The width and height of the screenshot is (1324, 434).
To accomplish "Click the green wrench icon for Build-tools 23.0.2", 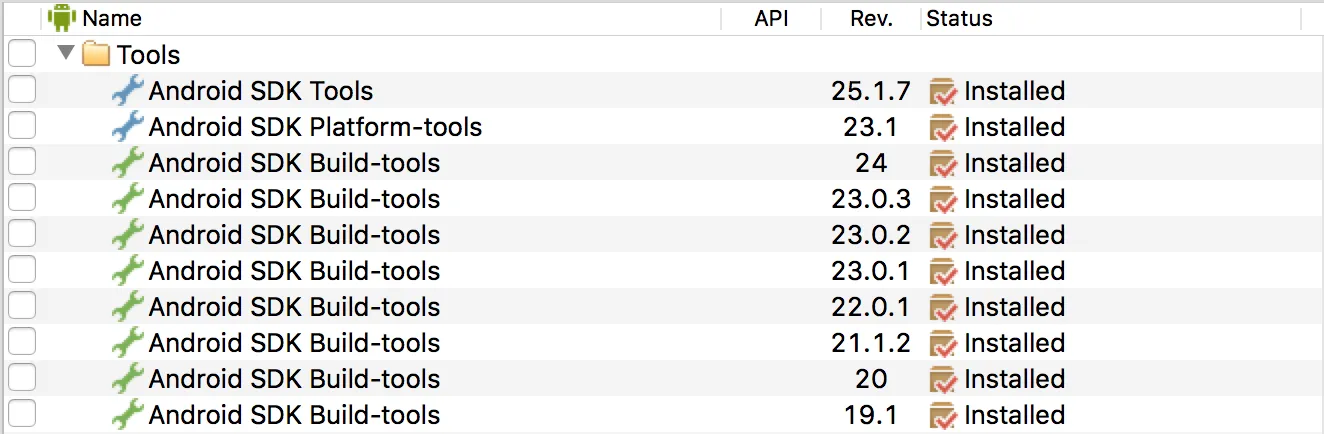I will 127,235.
